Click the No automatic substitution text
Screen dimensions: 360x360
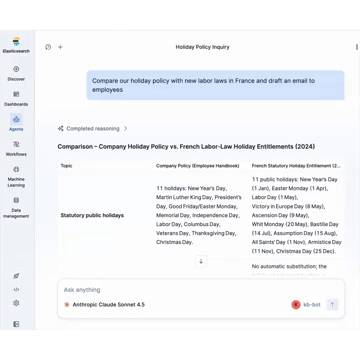tap(289, 266)
